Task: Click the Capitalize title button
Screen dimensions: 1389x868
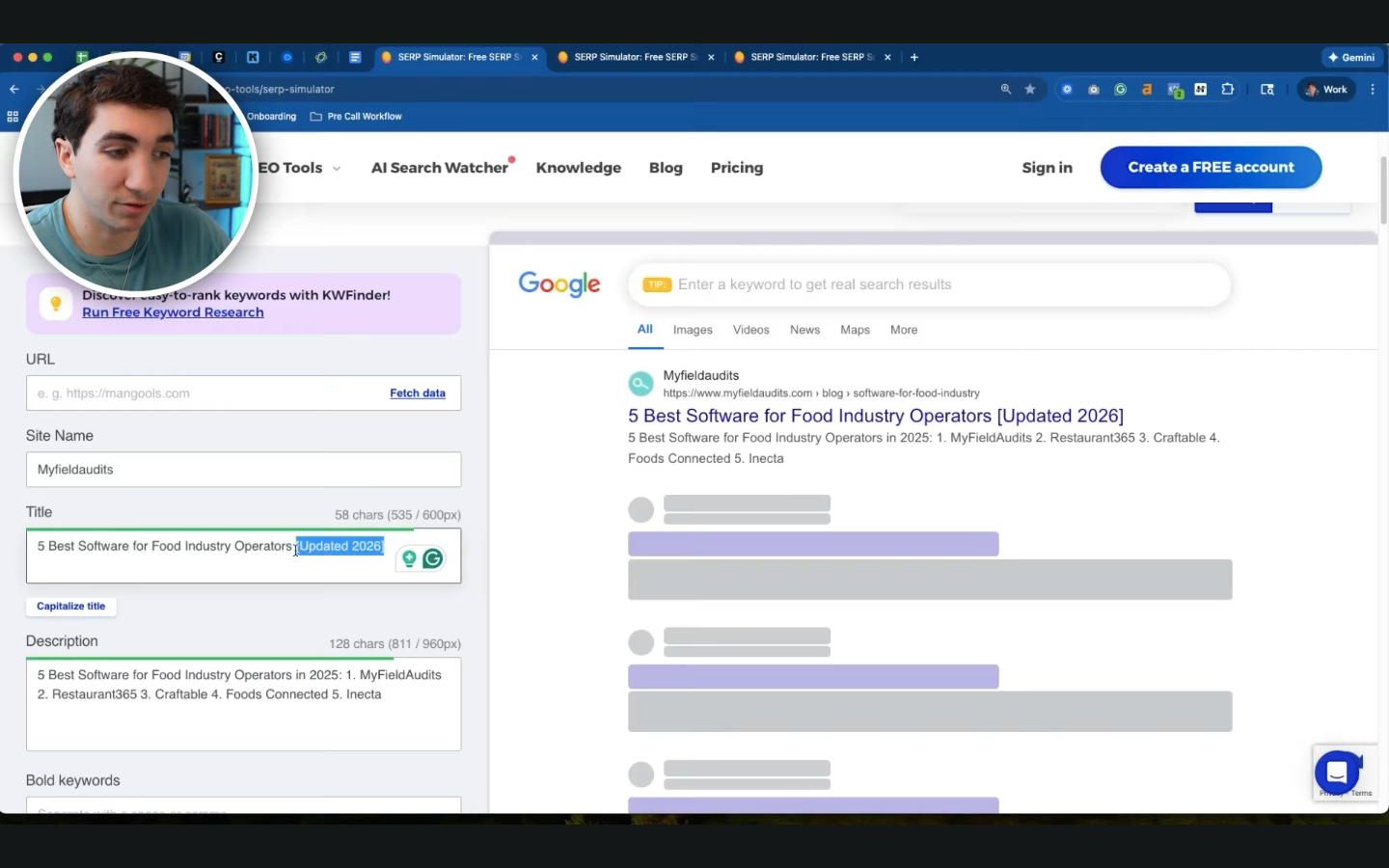Action: 71,607
